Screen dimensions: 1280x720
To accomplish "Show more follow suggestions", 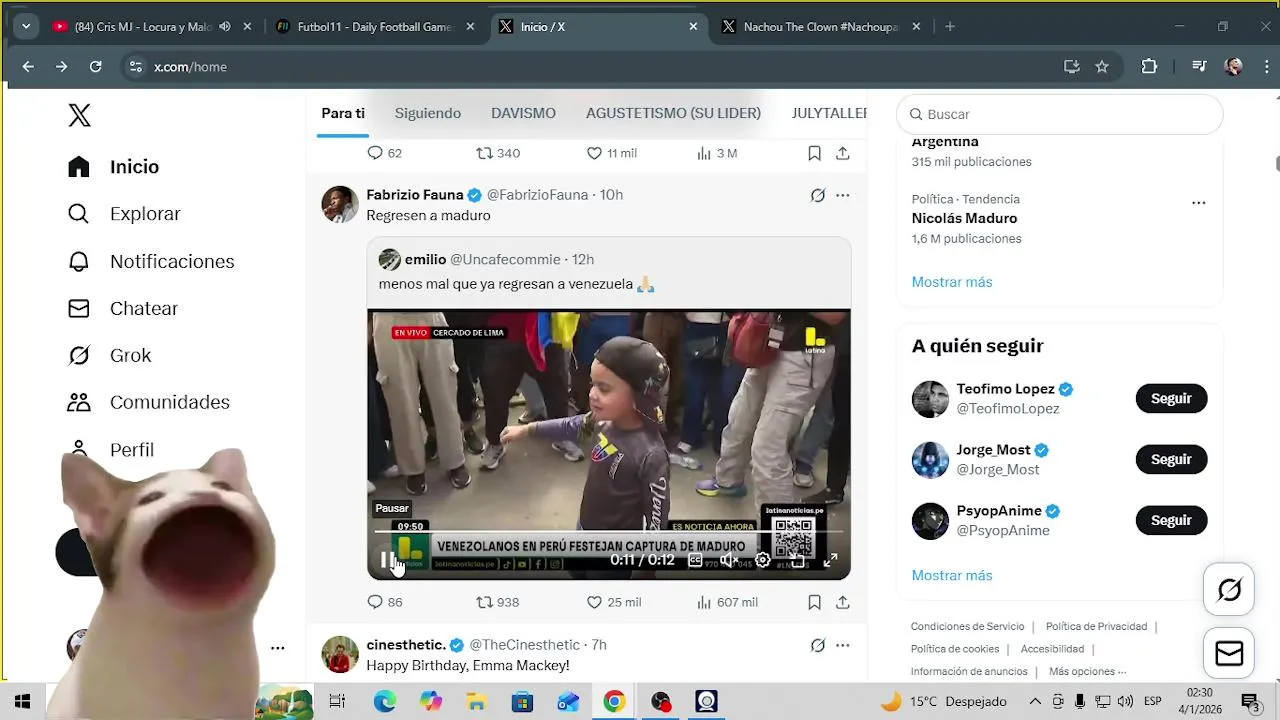I will (952, 575).
